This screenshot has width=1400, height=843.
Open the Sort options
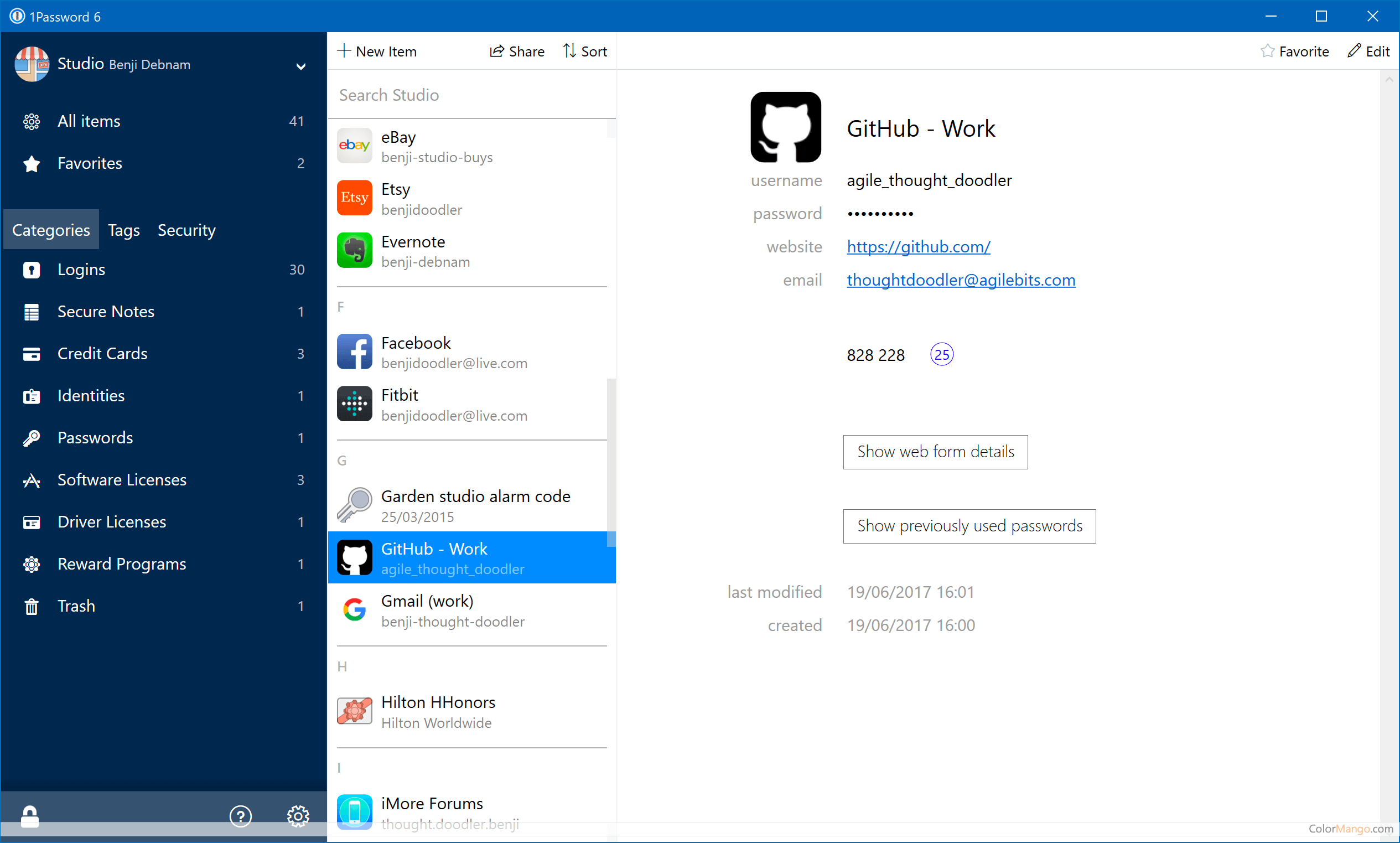(x=585, y=51)
